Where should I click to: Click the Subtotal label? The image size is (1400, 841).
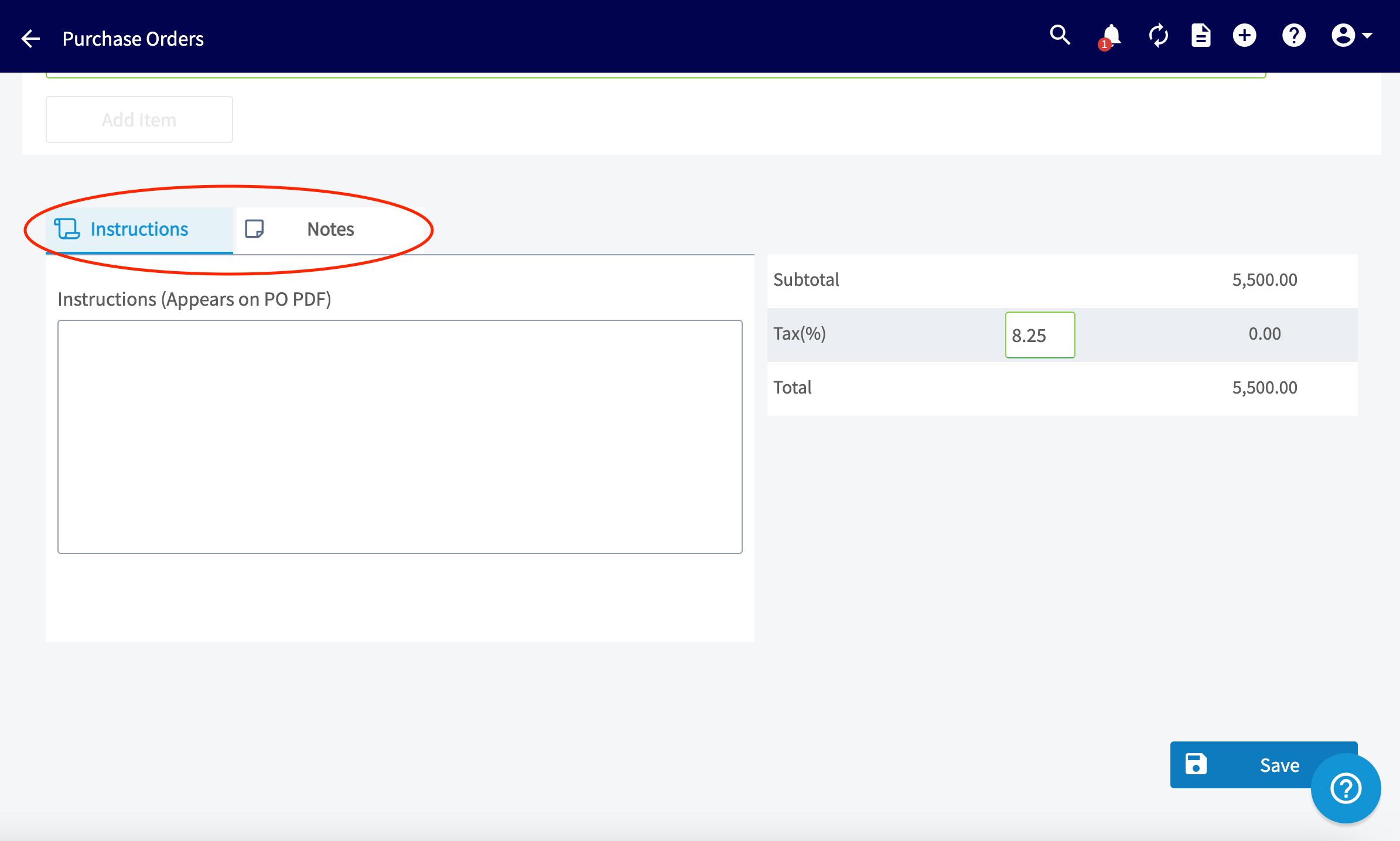point(806,280)
